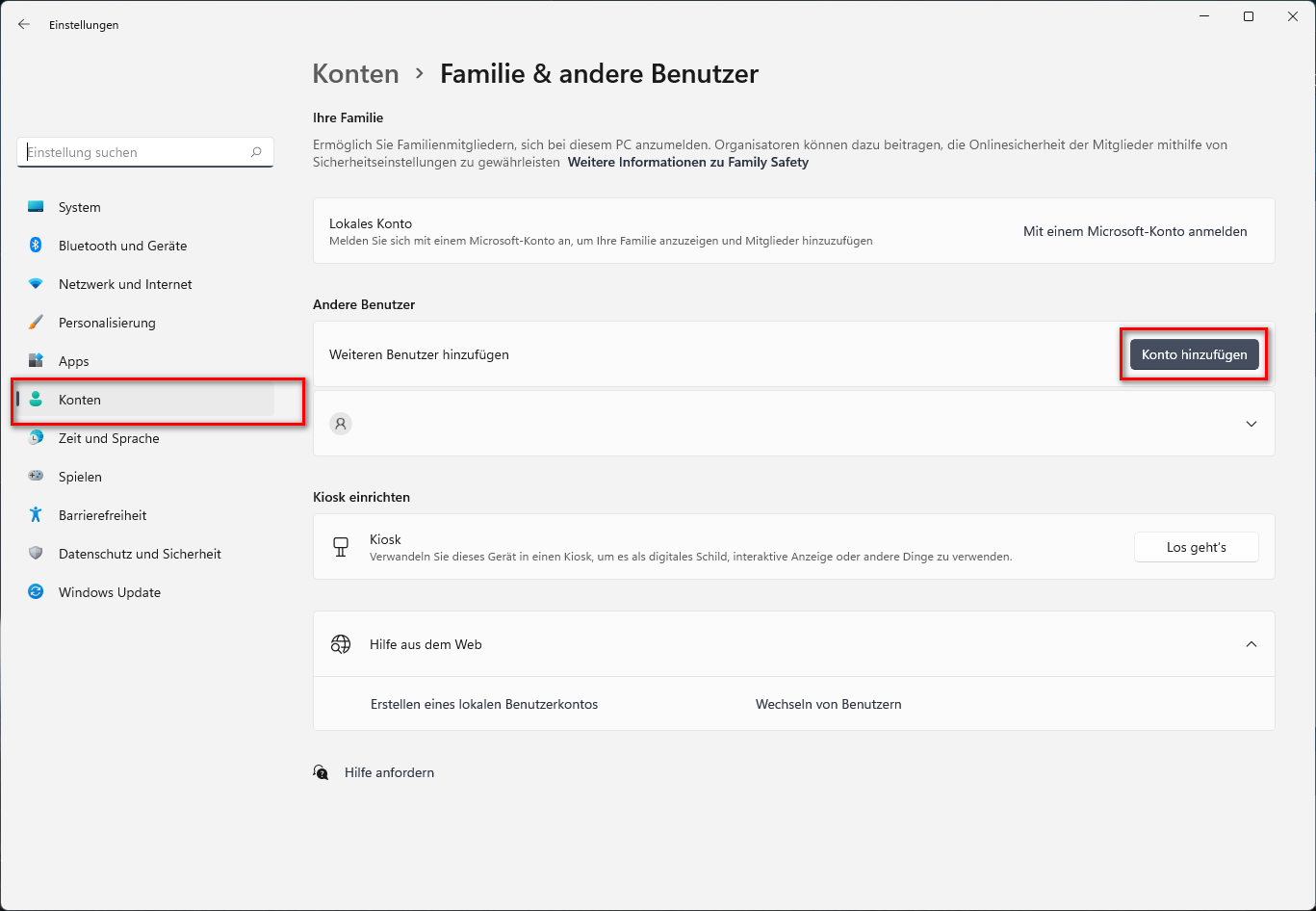Screen dimensions: 1316x911
Task: Click the Datenschutz und Sicherheit shield icon
Action: [36, 554]
